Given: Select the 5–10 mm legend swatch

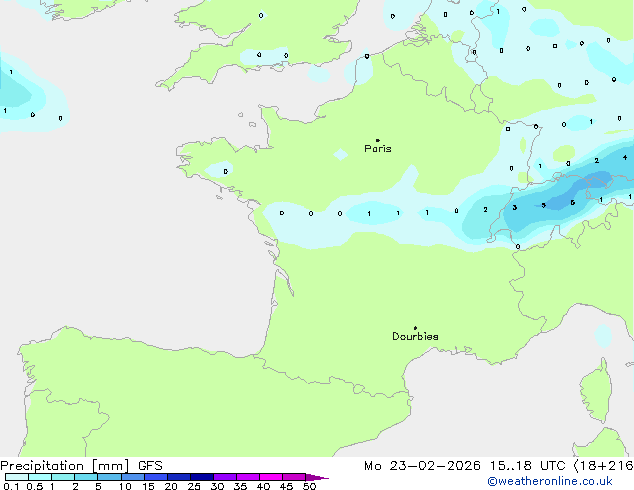Looking at the screenshot, I should [x=109, y=477].
